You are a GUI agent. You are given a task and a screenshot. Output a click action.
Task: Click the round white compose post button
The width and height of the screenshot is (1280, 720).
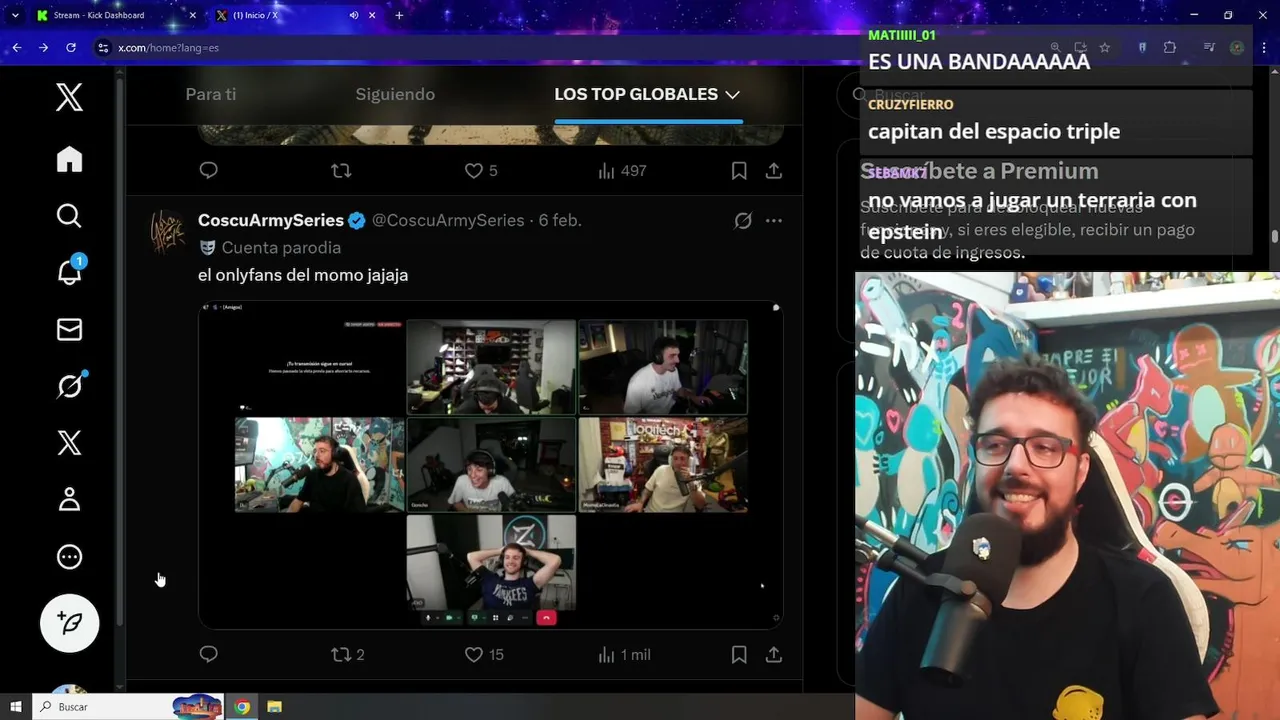(x=69, y=623)
